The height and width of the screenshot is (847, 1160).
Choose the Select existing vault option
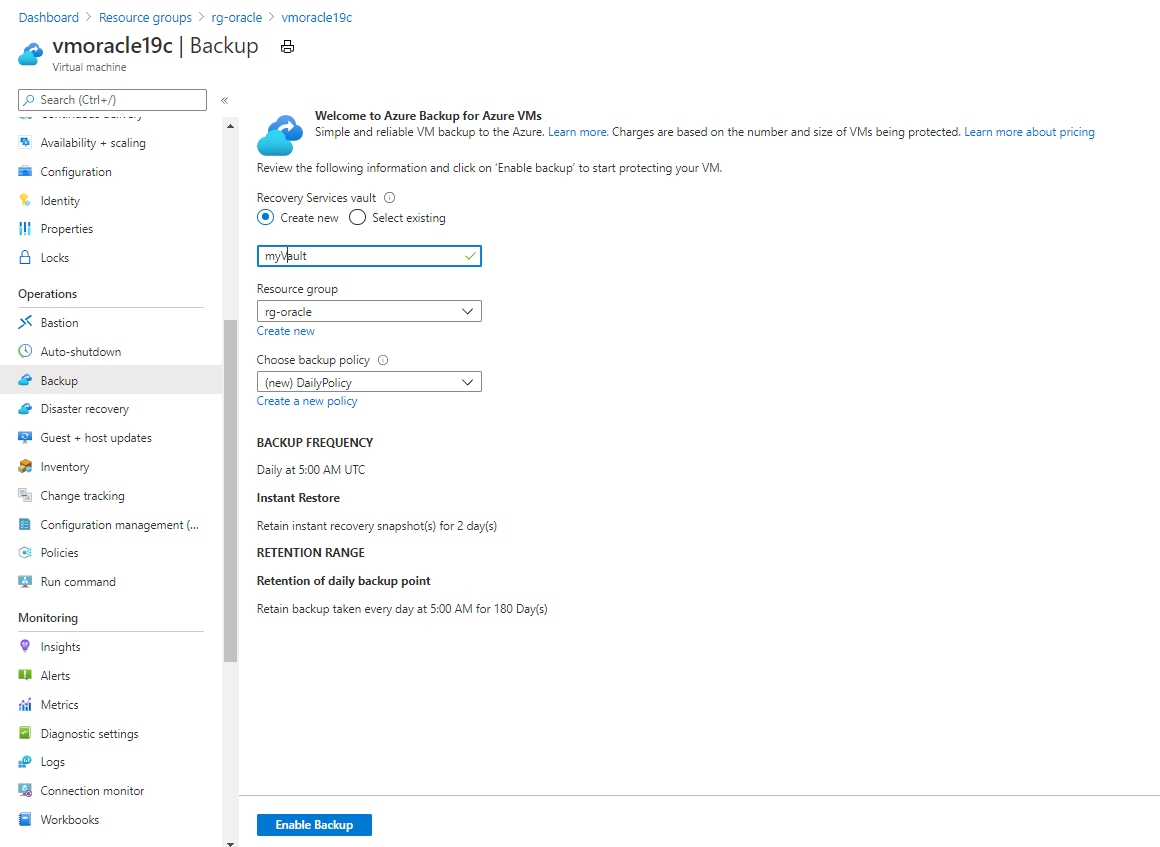pyautogui.click(x=356, y=217)
